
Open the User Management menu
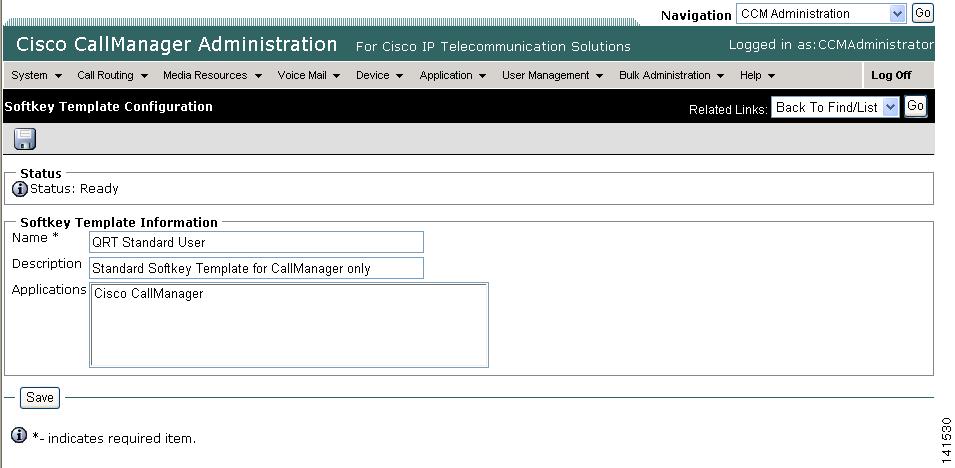(x=552, y=76)
